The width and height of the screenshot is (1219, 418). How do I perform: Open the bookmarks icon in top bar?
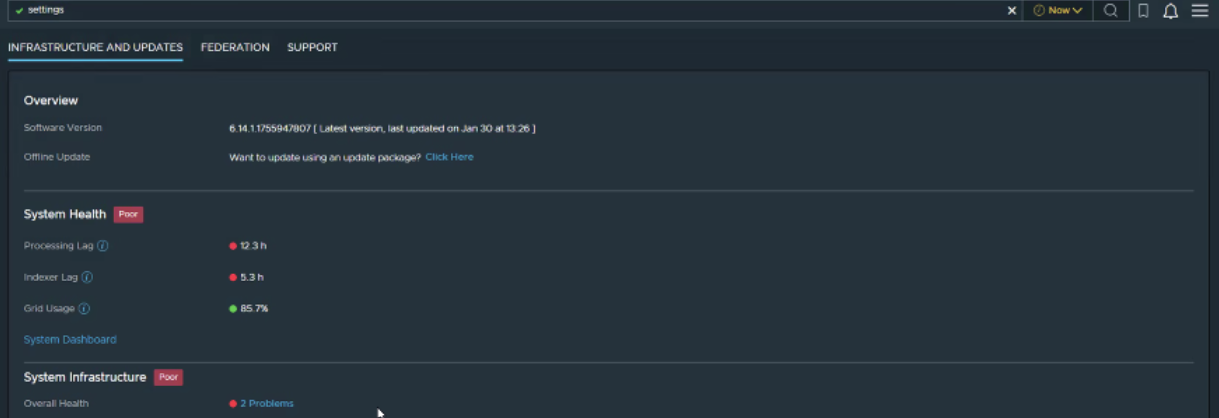tap(1143, 11)
